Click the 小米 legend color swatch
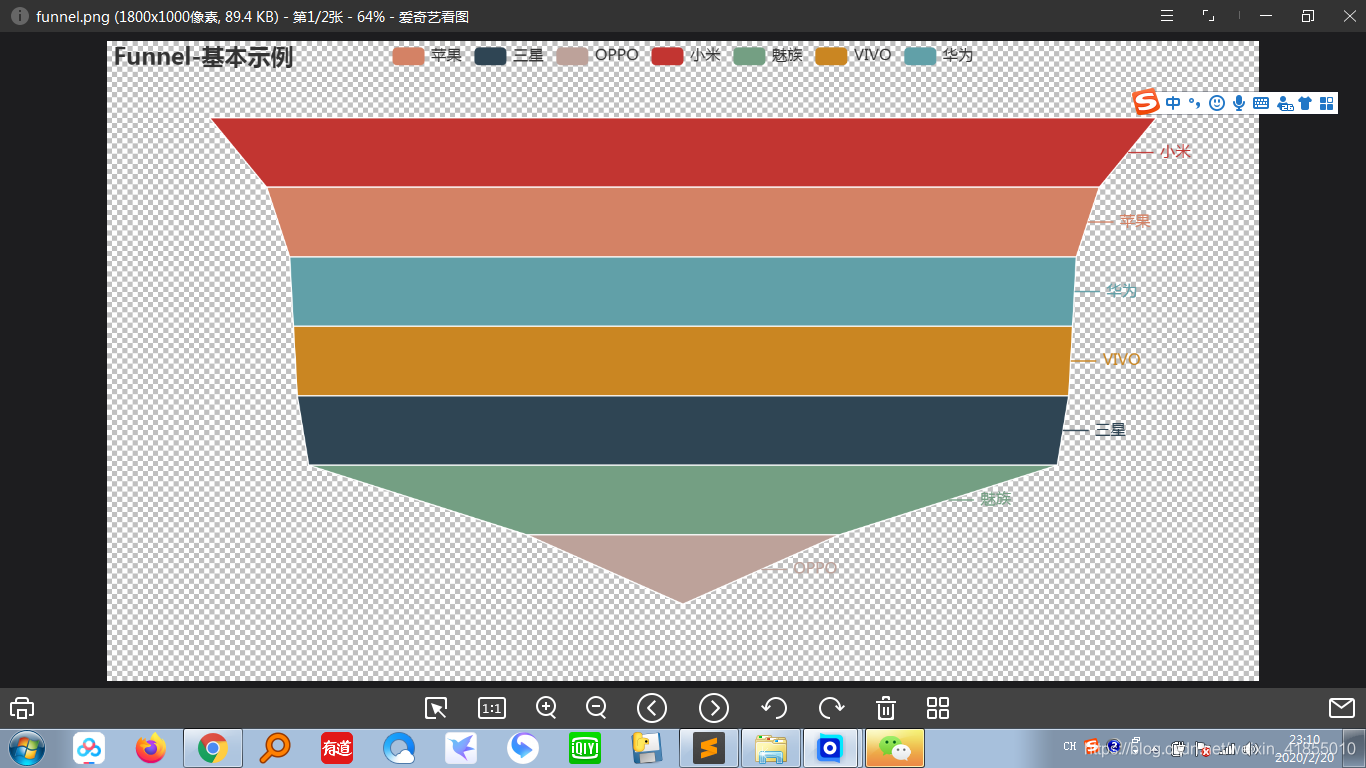Viewport: 1366px width, 768px height. pos(668,55)
